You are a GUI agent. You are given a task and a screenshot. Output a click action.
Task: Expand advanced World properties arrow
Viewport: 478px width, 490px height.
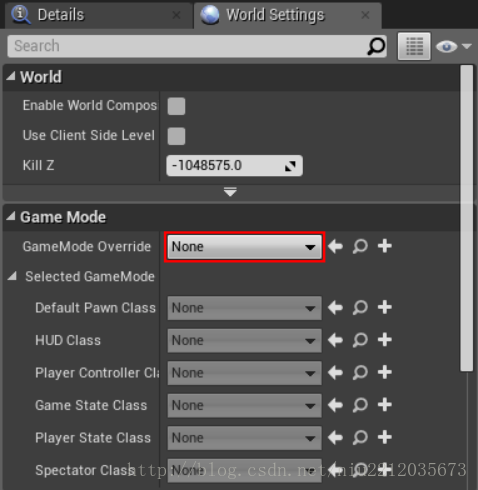click(230, 192)
